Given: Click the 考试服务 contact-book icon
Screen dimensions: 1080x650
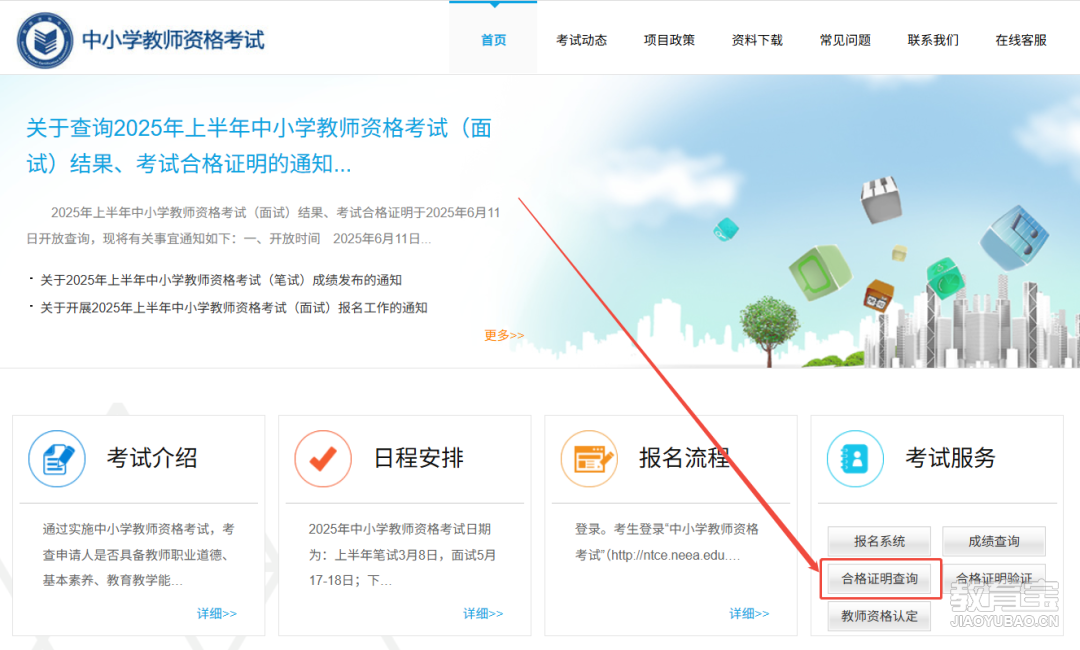Looking at the screenshot, I should click(x=855, y=459).
